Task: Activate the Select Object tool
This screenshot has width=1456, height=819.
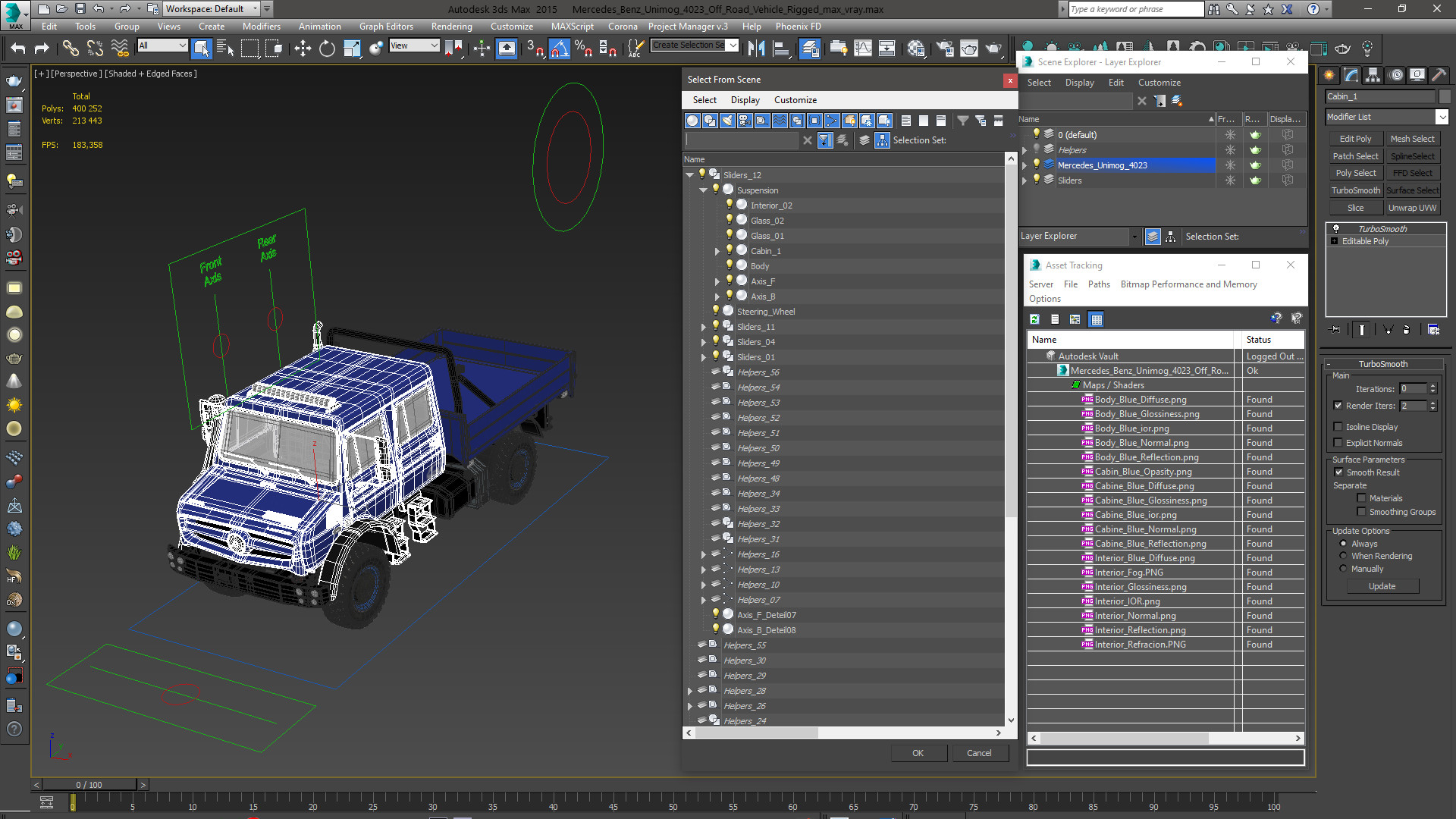Action: click(201, 49)
